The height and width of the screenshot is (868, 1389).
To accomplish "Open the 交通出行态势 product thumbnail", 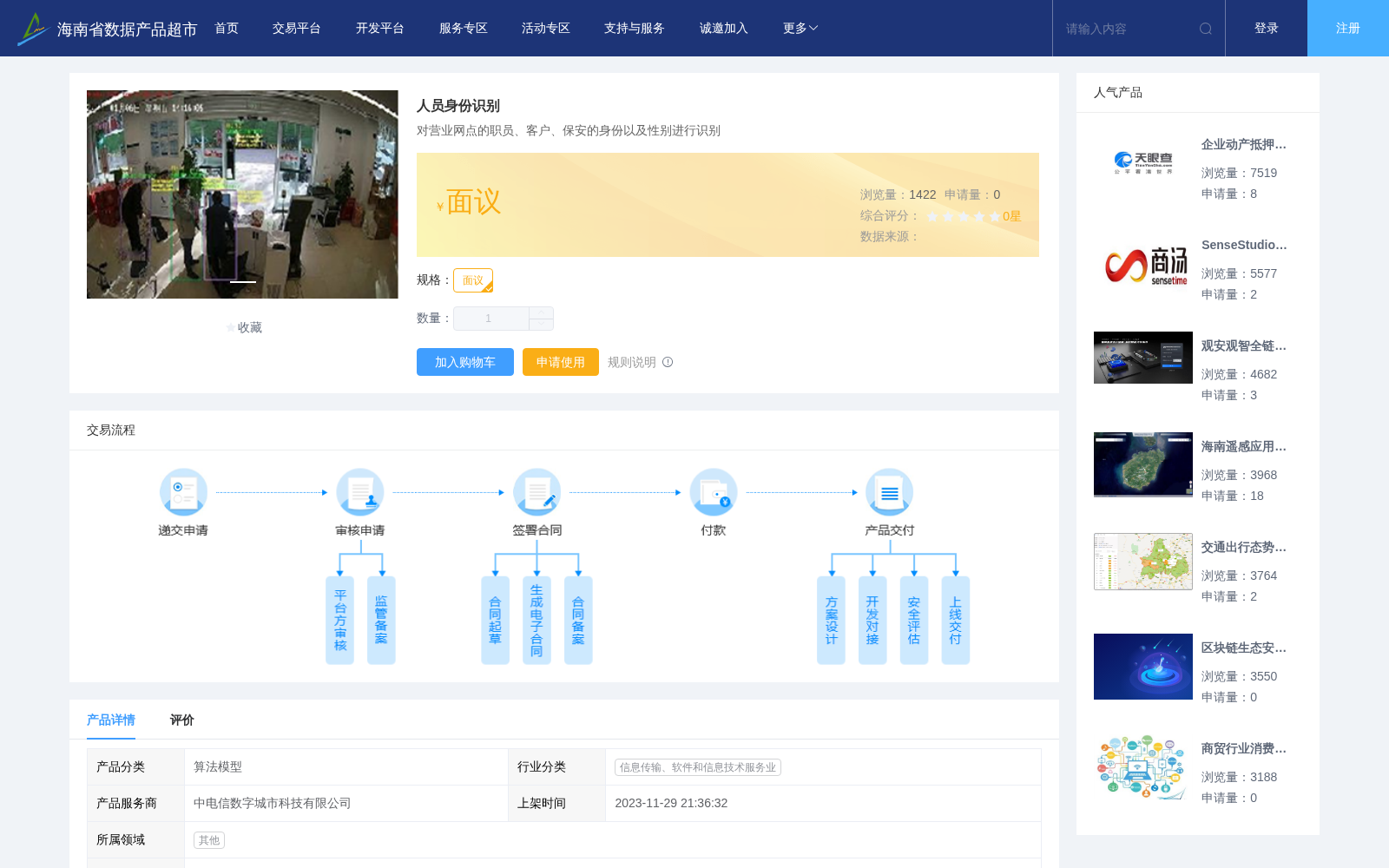I will [x=1143, y=562].
